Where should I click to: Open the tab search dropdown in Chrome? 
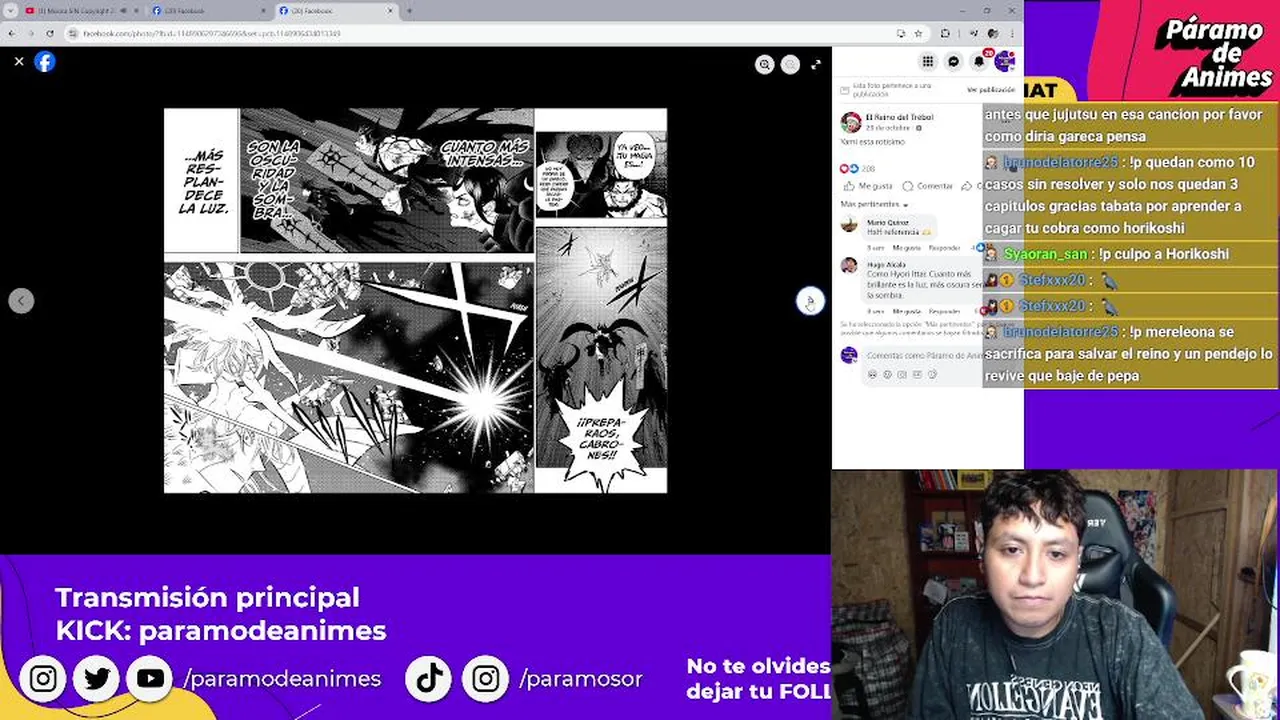coord(10,11)
